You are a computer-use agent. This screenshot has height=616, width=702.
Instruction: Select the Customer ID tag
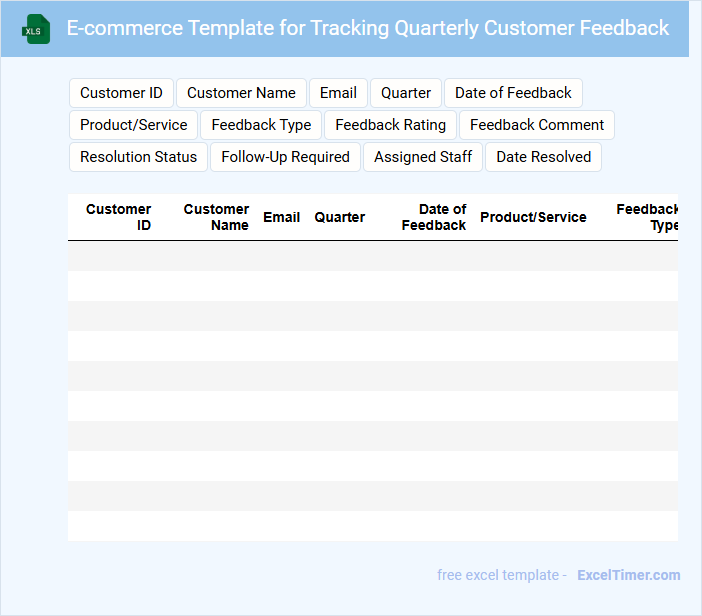click(121, 93)
